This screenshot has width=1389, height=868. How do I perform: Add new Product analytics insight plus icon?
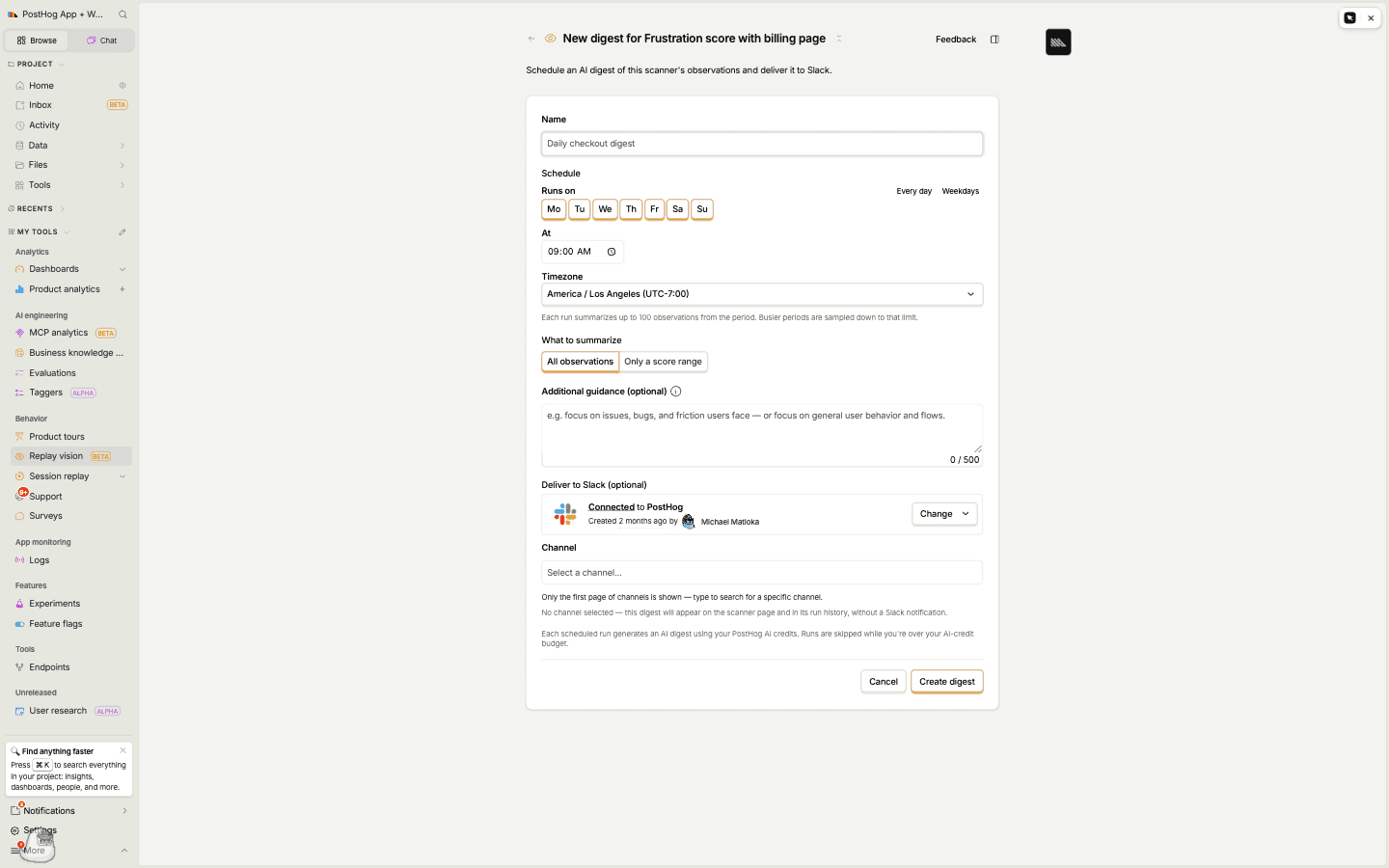point(123,289)
